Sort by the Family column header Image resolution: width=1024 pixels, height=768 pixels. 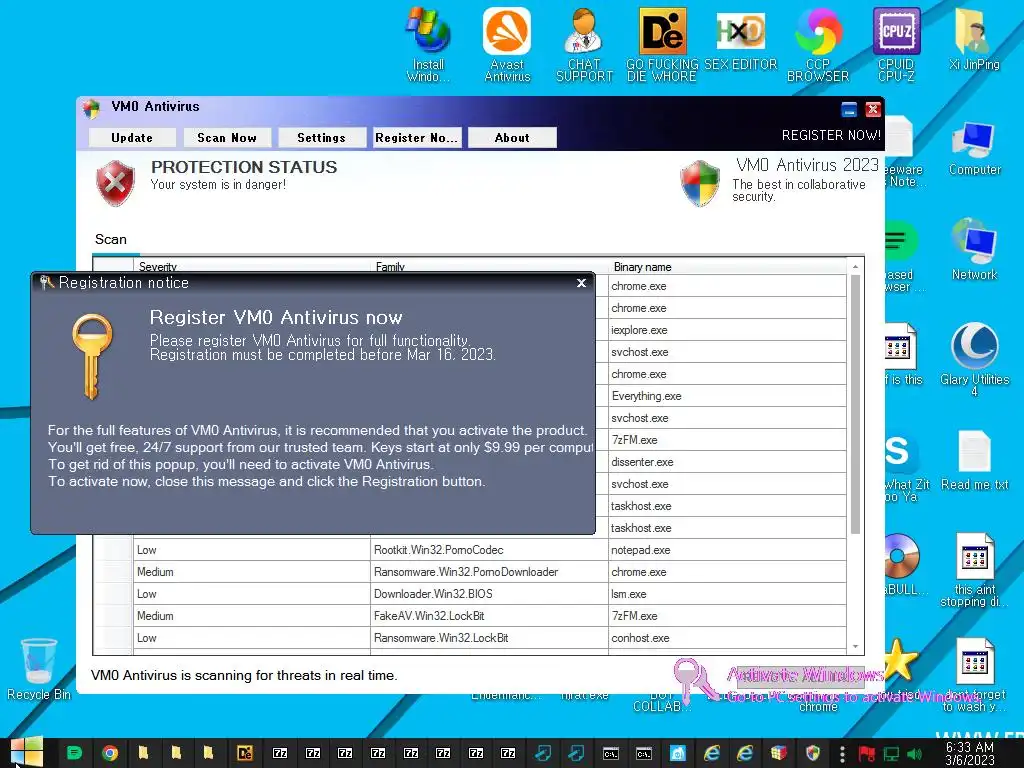tap(490, 266)
